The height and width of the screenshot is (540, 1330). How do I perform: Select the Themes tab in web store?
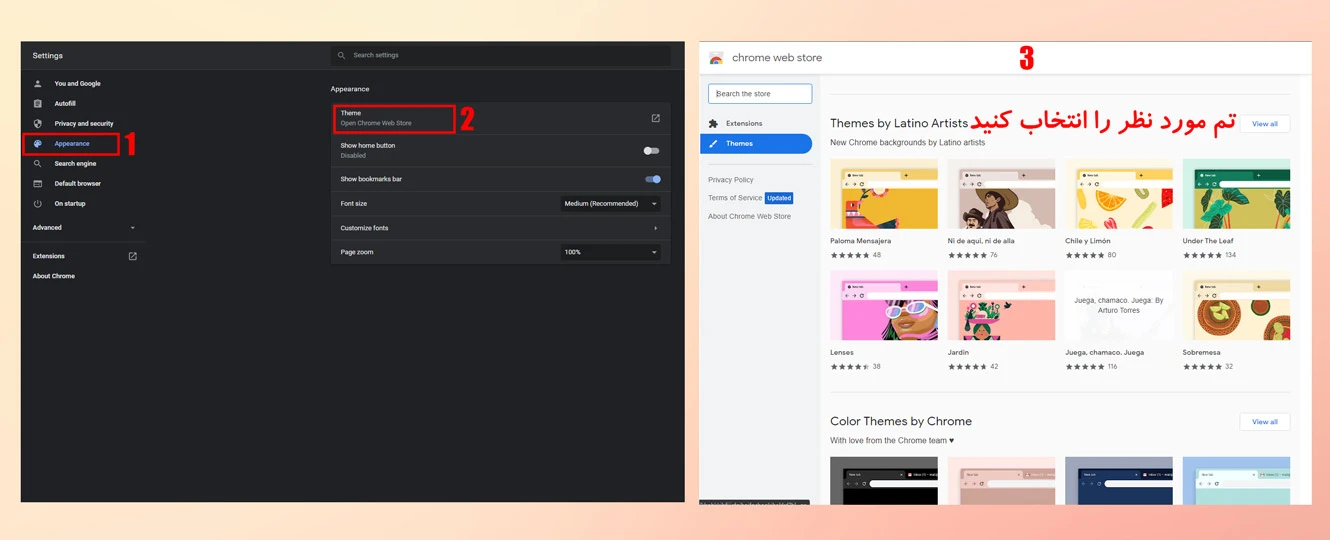[756, 144]
